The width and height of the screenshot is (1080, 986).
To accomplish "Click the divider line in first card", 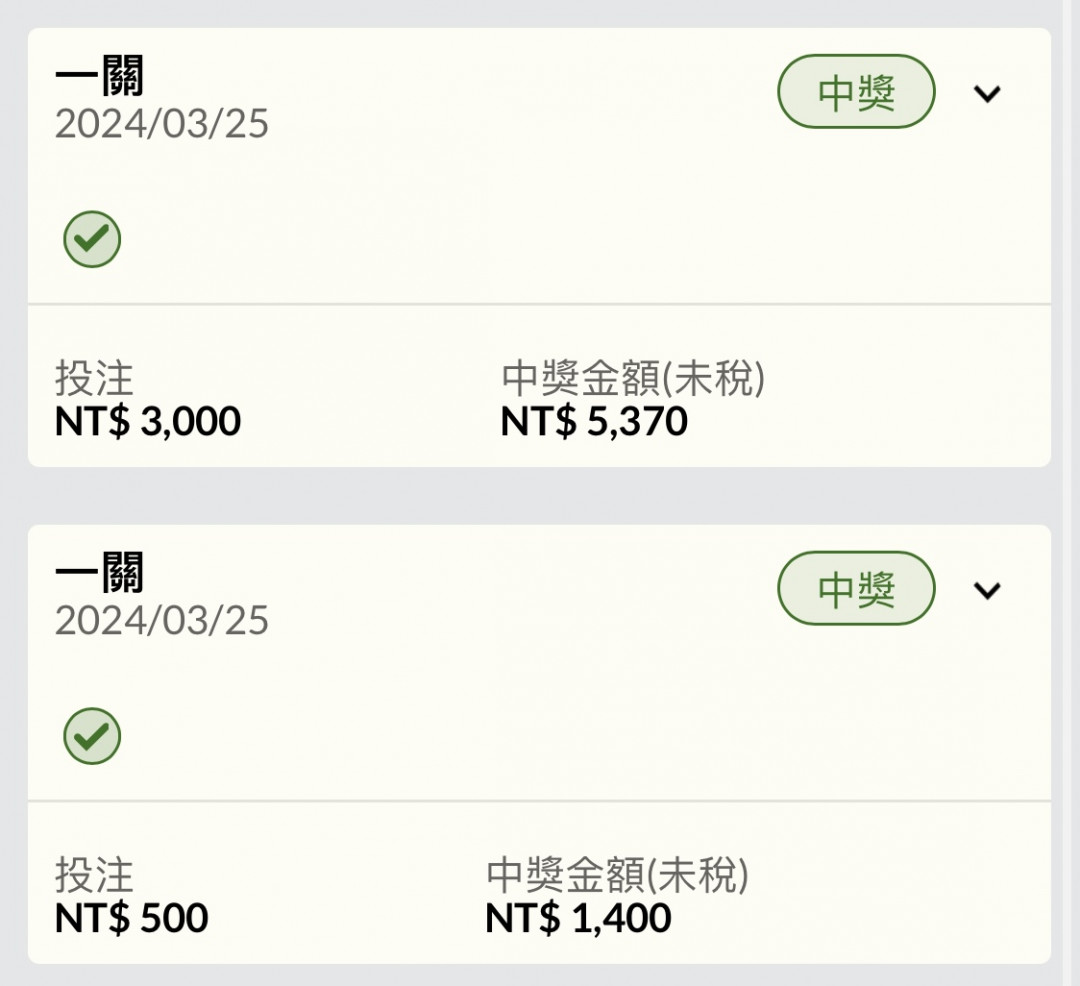I will tap(539, 304).
